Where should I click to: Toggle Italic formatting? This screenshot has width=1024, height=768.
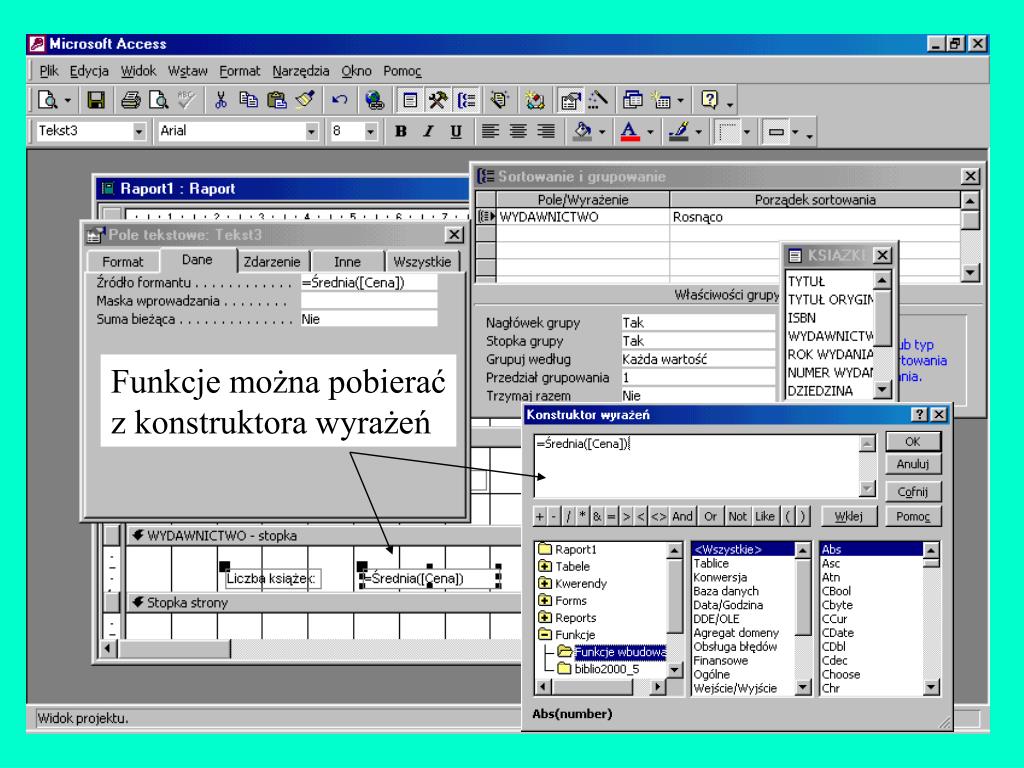(428, 131)
